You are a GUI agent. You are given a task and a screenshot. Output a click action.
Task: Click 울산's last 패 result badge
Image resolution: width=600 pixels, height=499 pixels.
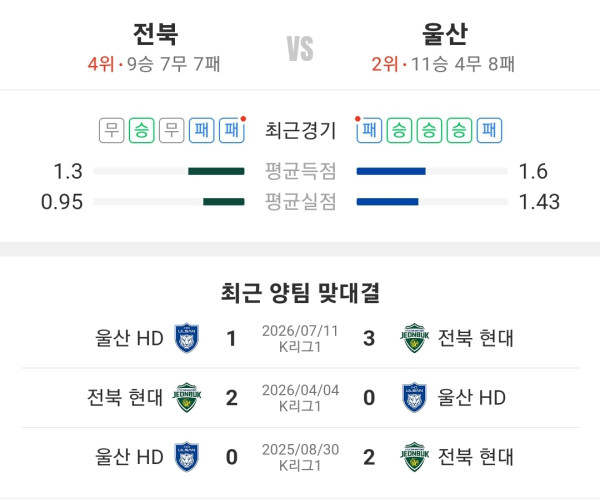coord(489,130)
